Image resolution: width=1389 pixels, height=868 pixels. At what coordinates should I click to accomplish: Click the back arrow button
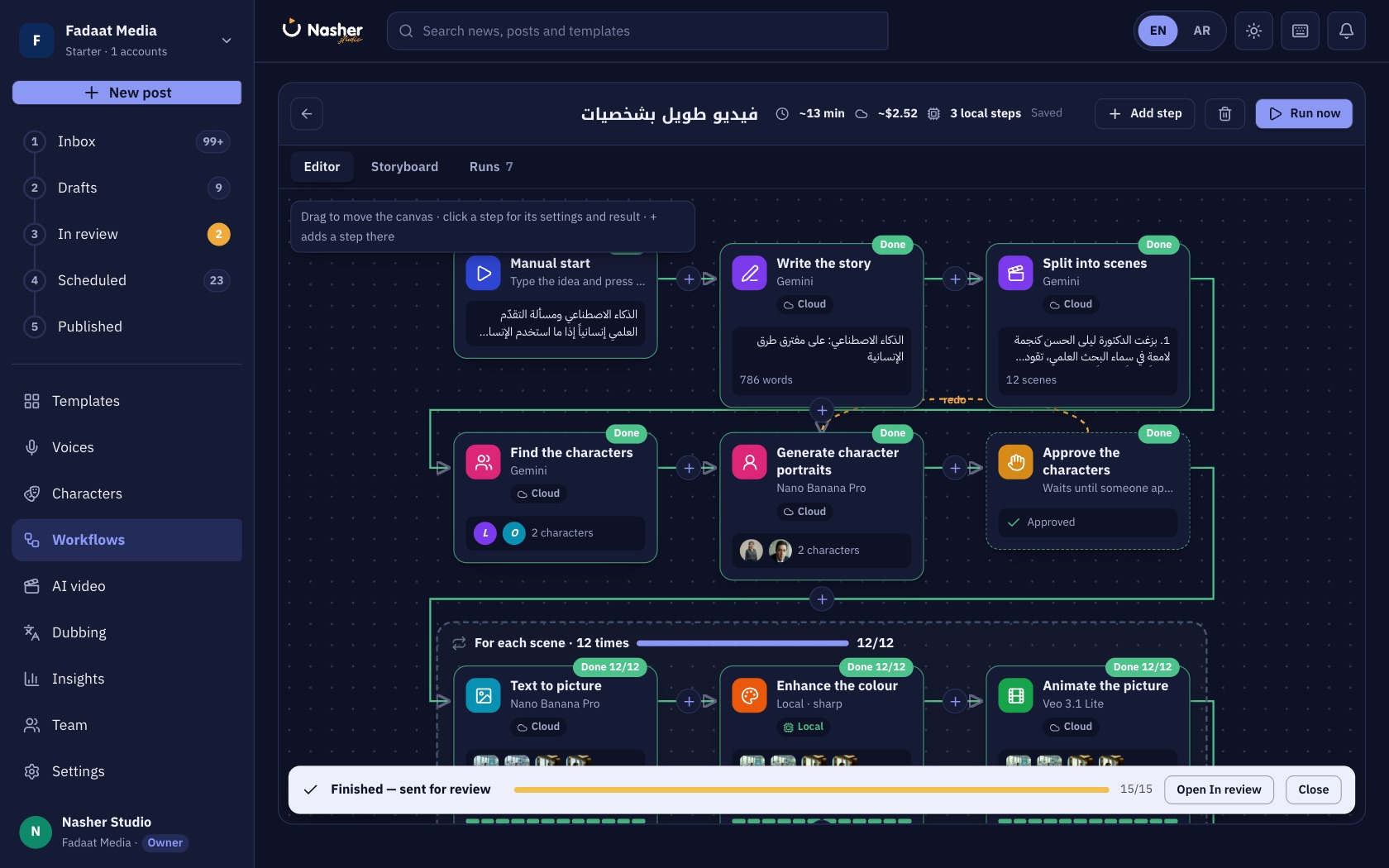click(x=307, y=113)
